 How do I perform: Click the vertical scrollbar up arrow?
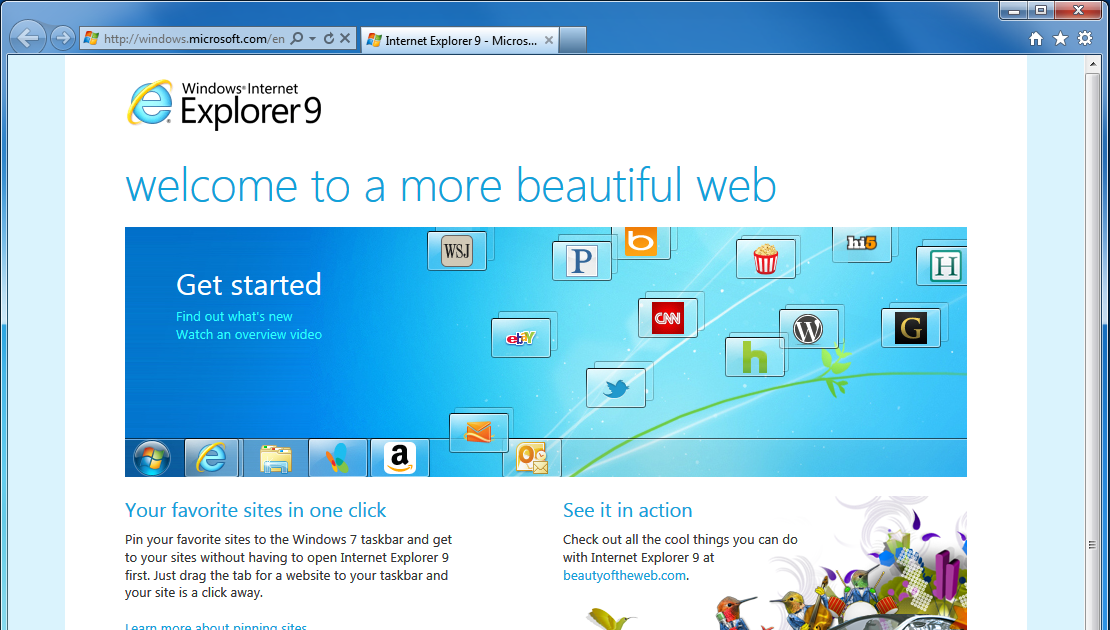(1092, 65)
